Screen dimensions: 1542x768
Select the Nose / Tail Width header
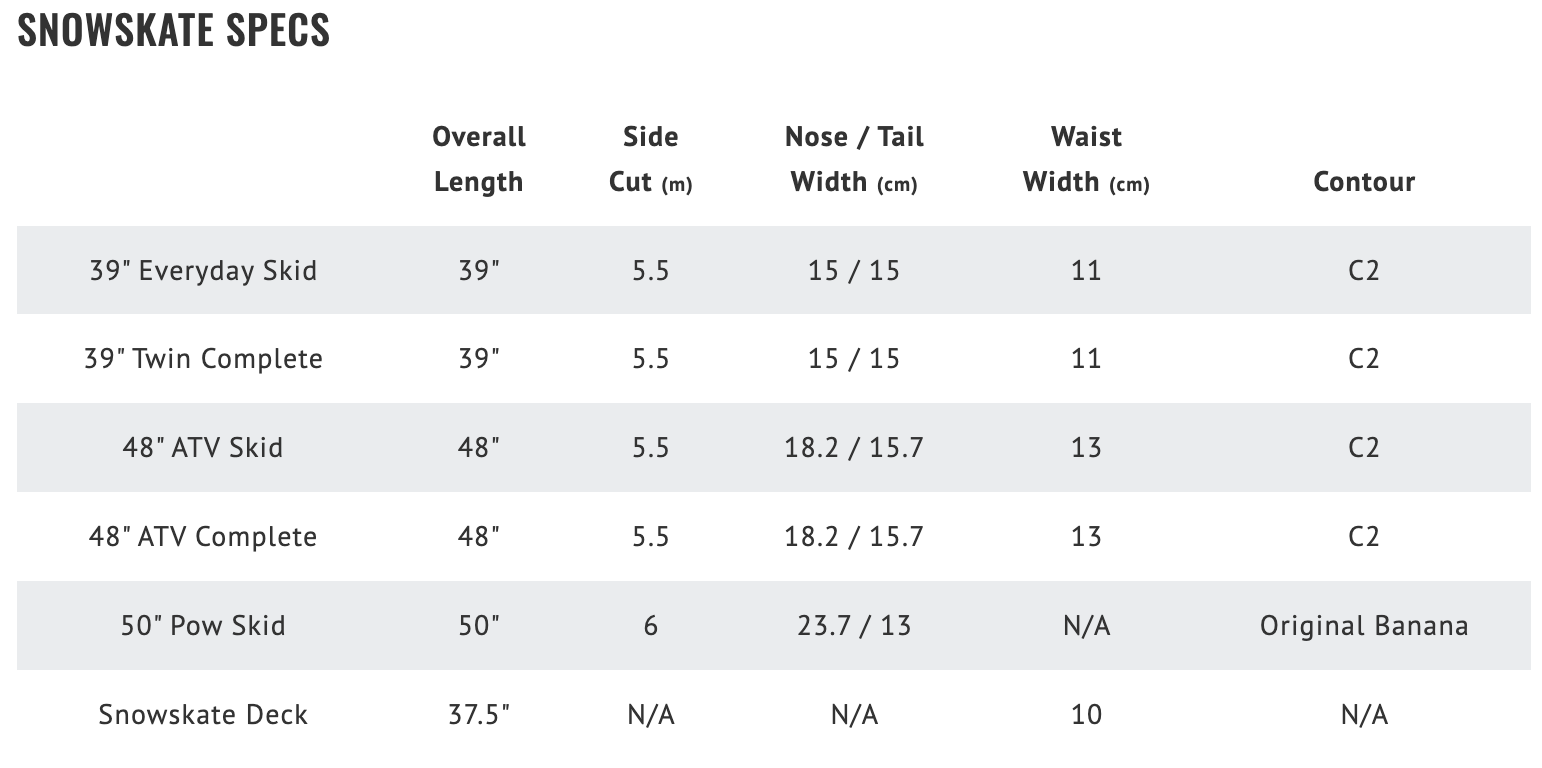tap(854, 159)
